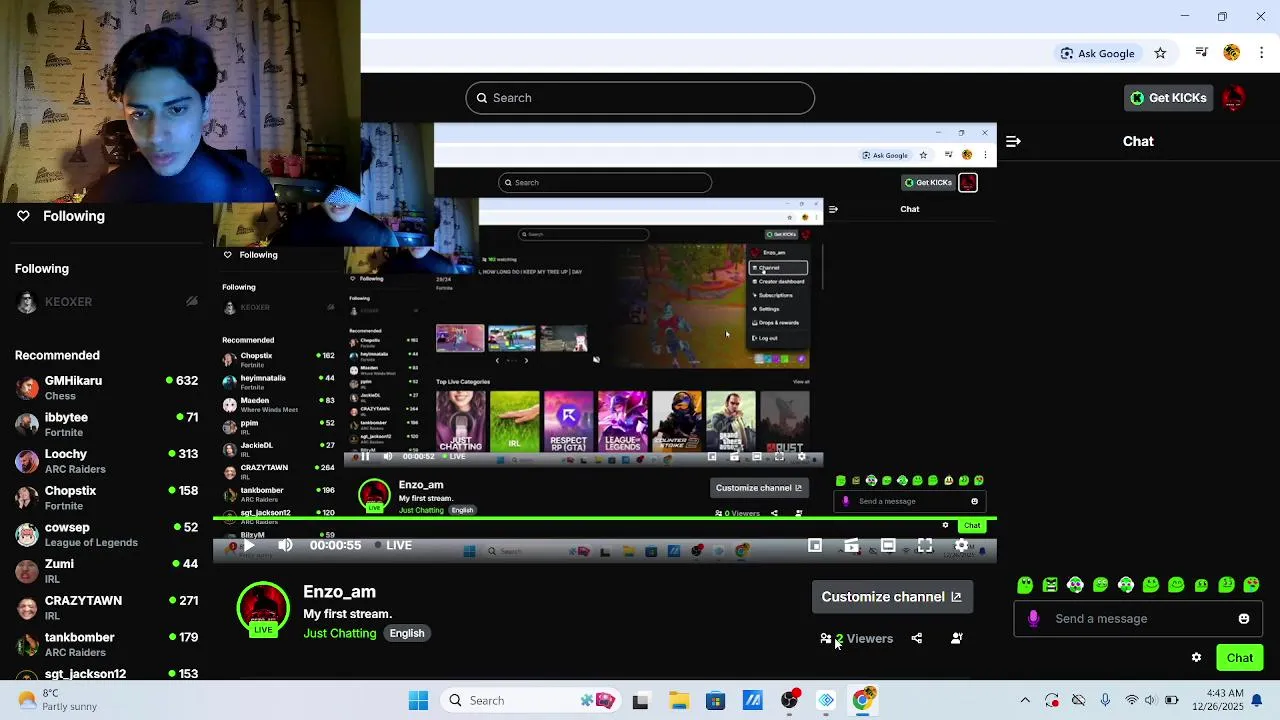
Task: Enter fullscreen mode in video player
Action: 925,545
